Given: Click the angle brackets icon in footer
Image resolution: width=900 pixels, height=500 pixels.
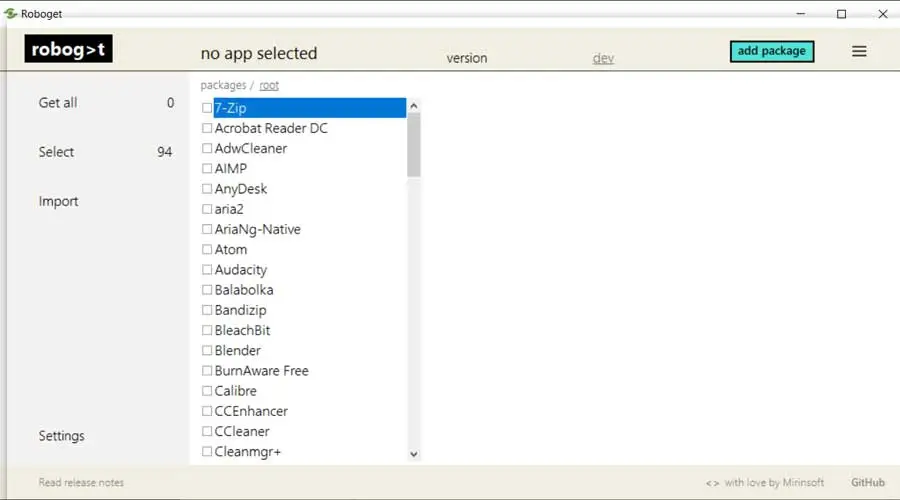Looking at the screenshot, I should [x=712, y=483].
